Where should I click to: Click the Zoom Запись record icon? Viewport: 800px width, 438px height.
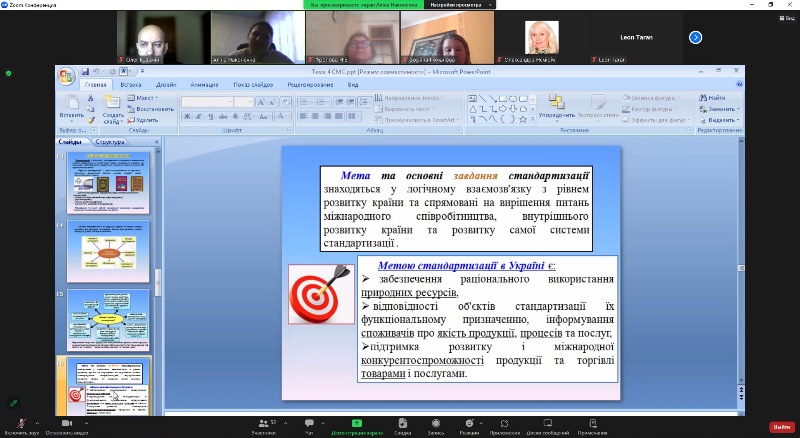pyautogui.click(x=436, y=424)
